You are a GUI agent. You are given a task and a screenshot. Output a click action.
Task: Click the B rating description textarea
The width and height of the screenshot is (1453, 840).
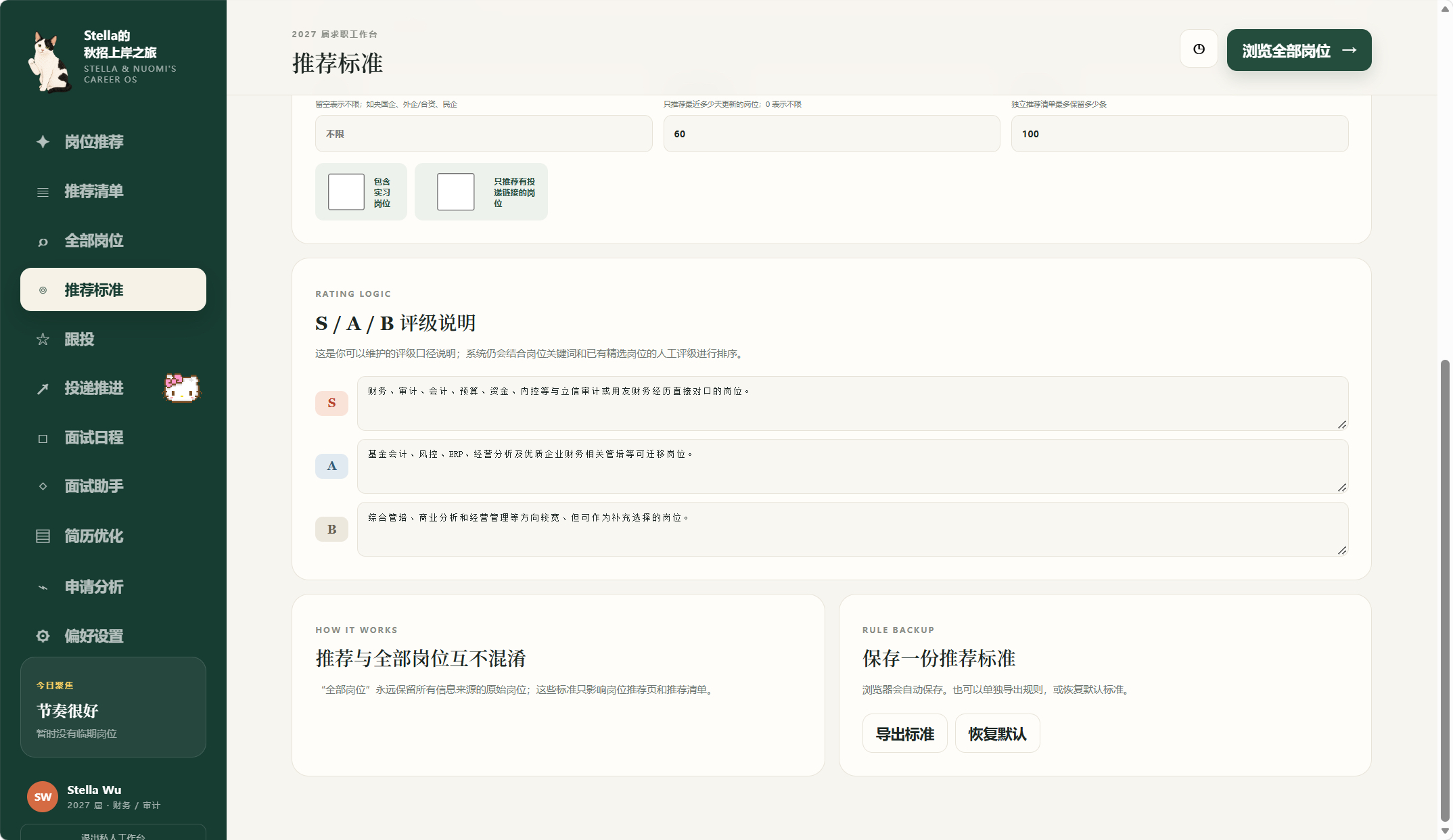coord(852,530)
